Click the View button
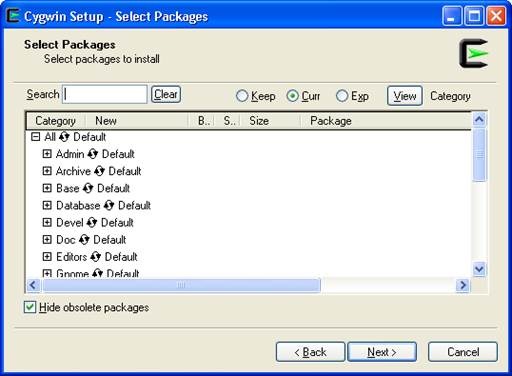 (405, 96)
